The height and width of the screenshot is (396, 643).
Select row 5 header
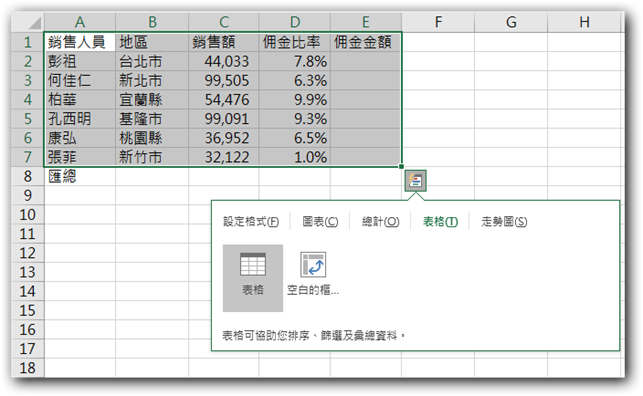(27, 119)
